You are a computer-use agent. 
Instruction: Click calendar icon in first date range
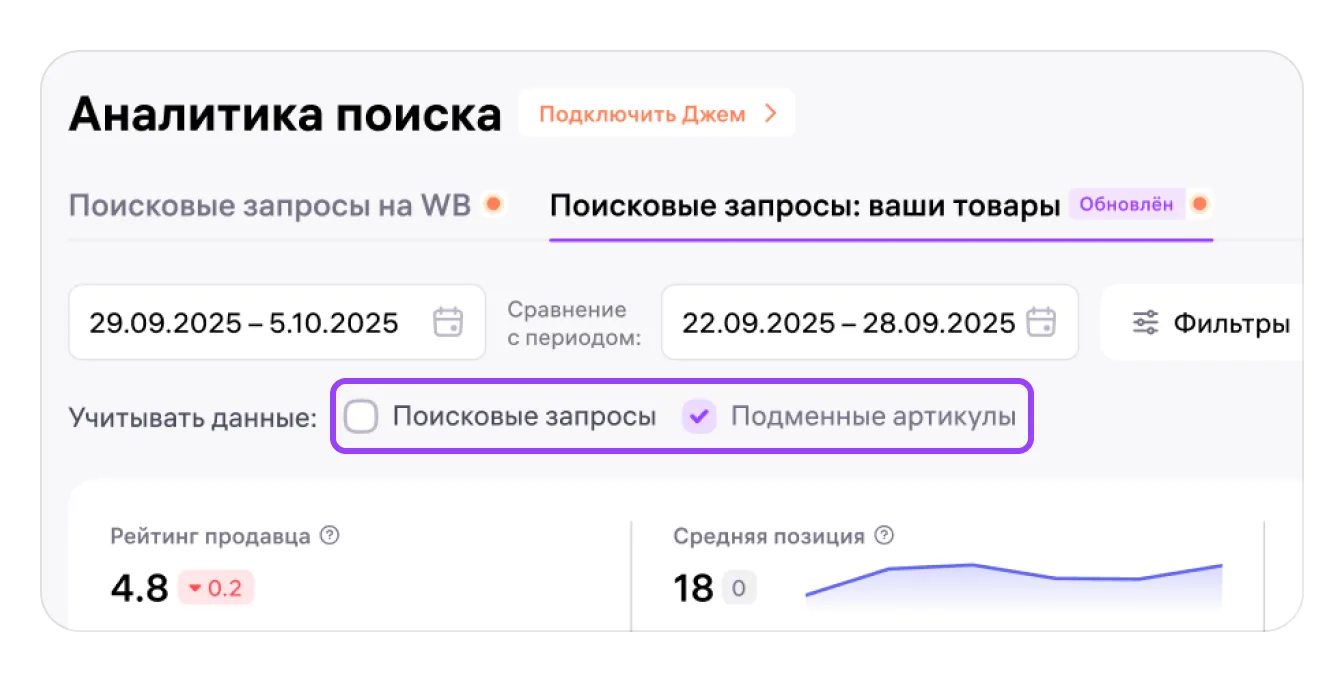pos(448,323)
